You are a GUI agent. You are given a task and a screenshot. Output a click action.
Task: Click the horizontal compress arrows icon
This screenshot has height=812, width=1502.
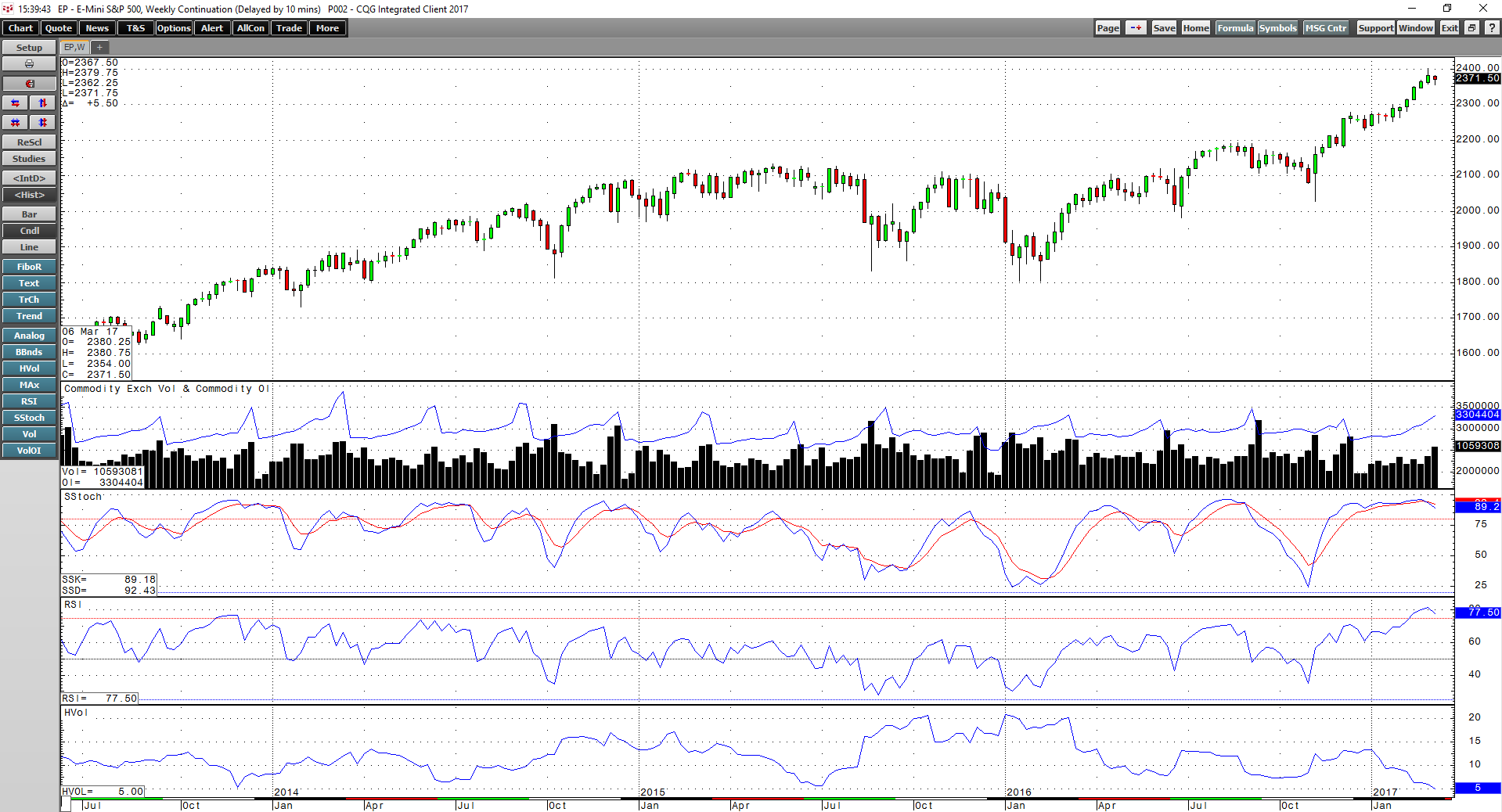coord(15,123)
